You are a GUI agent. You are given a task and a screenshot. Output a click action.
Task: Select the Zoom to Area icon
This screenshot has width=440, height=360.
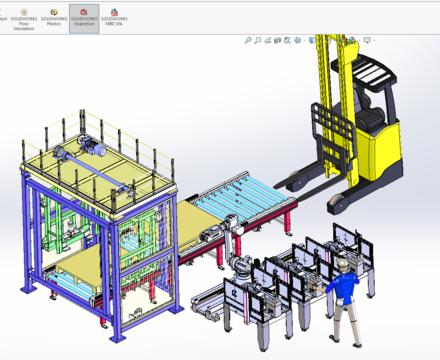[258, 41]
